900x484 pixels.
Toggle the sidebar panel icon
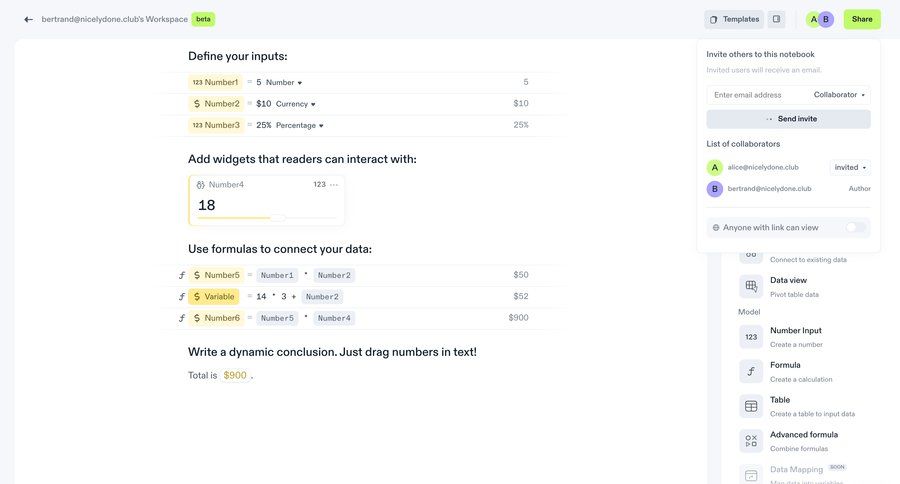[x=777, y=19]
